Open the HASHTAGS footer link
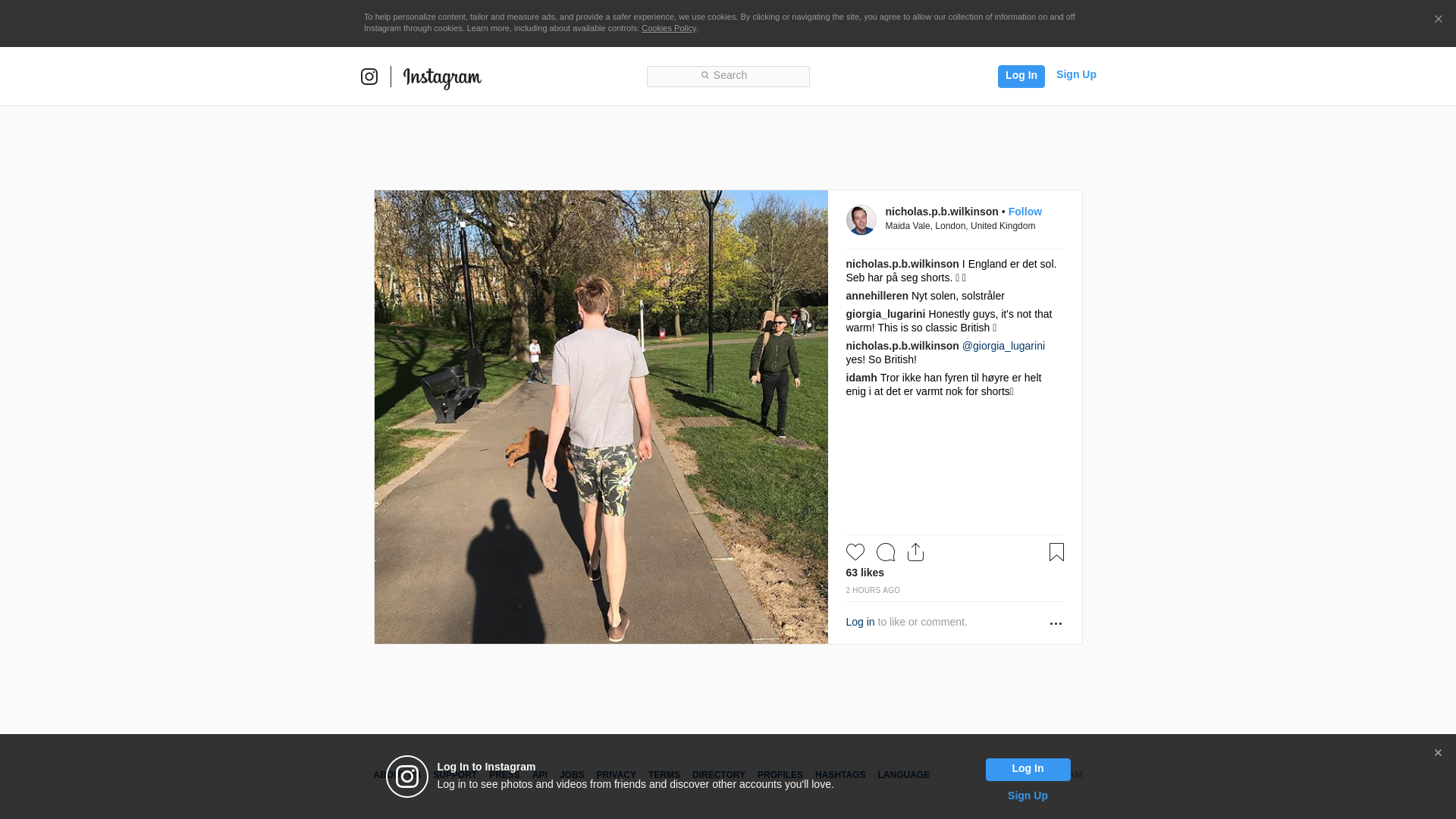Viewport: 1456px width, 819px height. tap(839, 775)
